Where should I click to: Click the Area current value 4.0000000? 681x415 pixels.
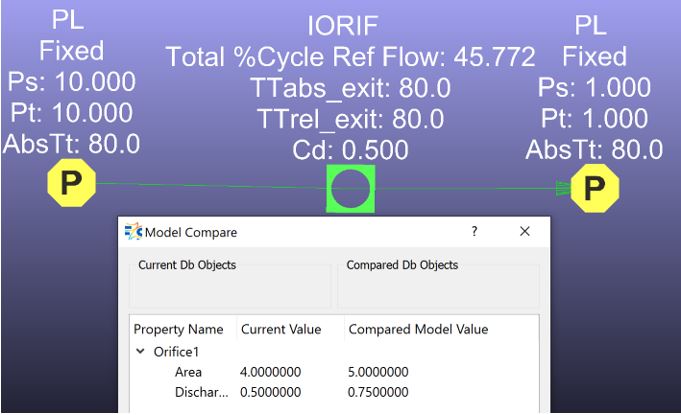(275, 372)
